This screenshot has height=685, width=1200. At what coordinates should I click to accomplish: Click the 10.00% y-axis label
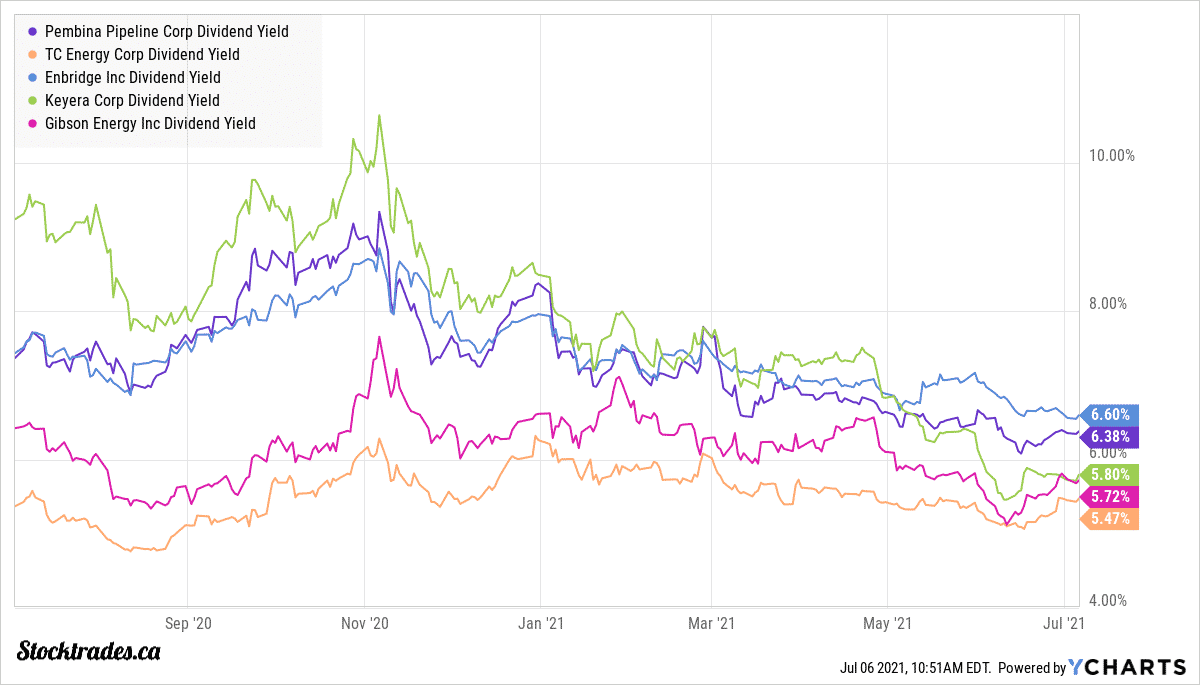click(x=1111, y=156)
